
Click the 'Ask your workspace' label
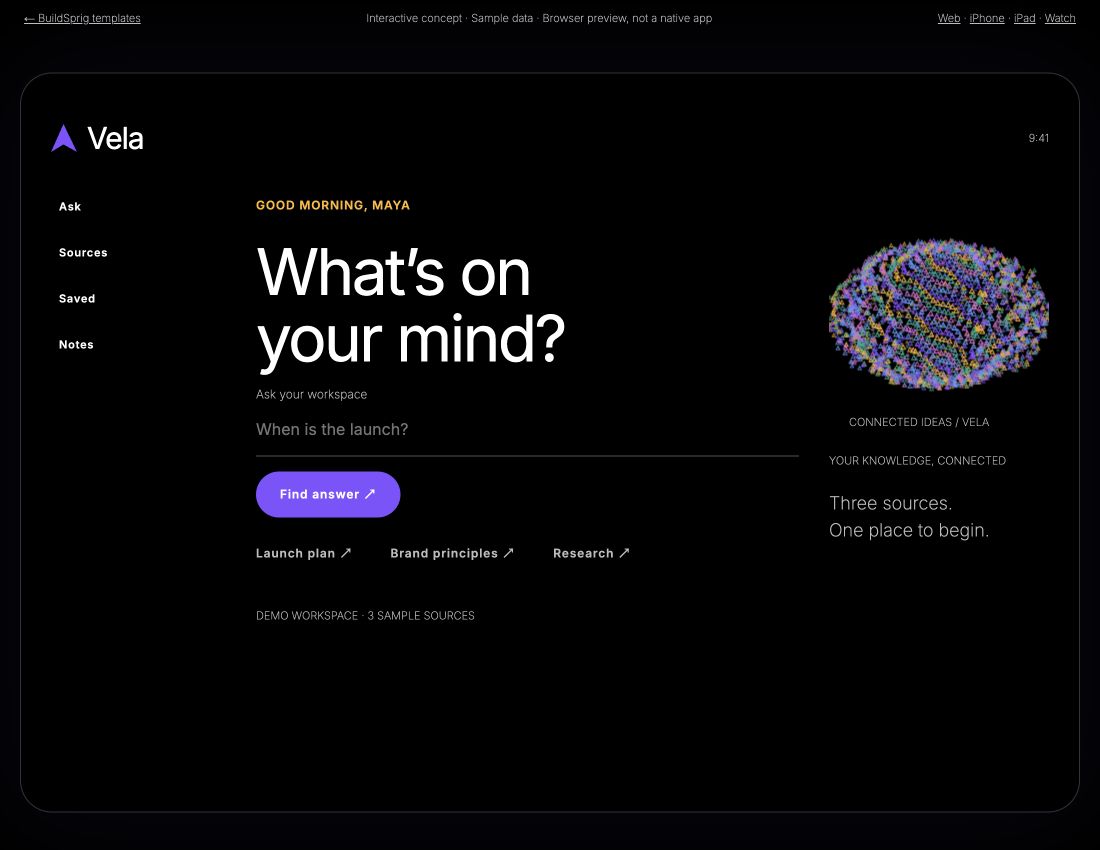coord(311,394)
